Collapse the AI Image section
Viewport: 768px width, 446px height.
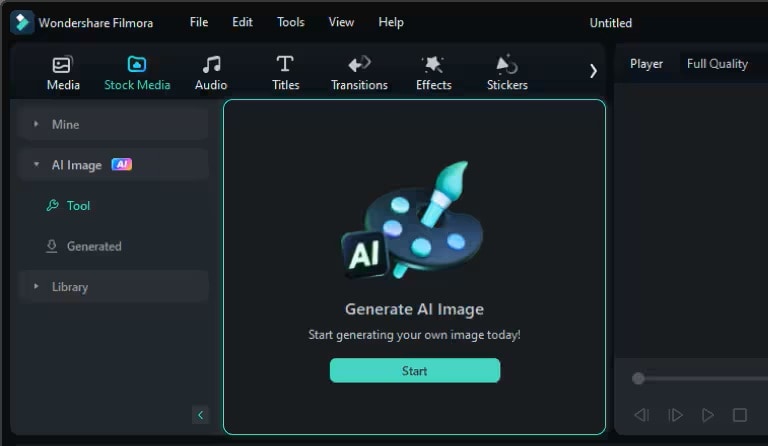[116, 165]
